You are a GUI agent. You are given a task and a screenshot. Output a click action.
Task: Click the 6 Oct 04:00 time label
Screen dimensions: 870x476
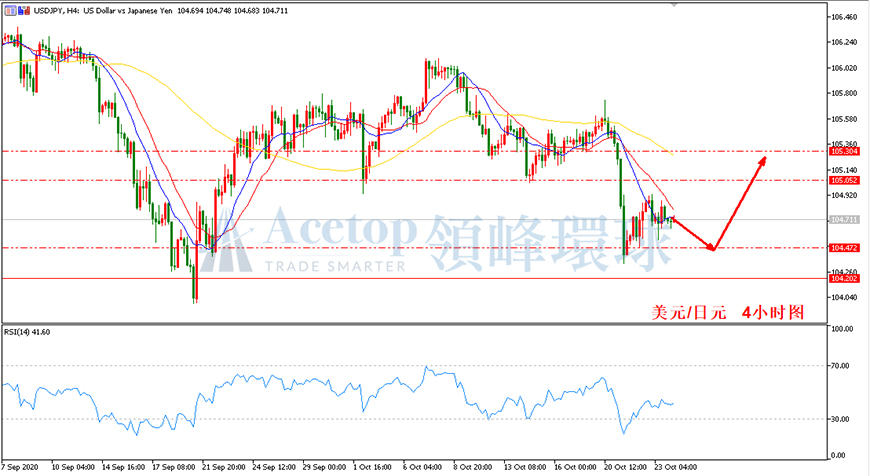[x=422, y=467]
